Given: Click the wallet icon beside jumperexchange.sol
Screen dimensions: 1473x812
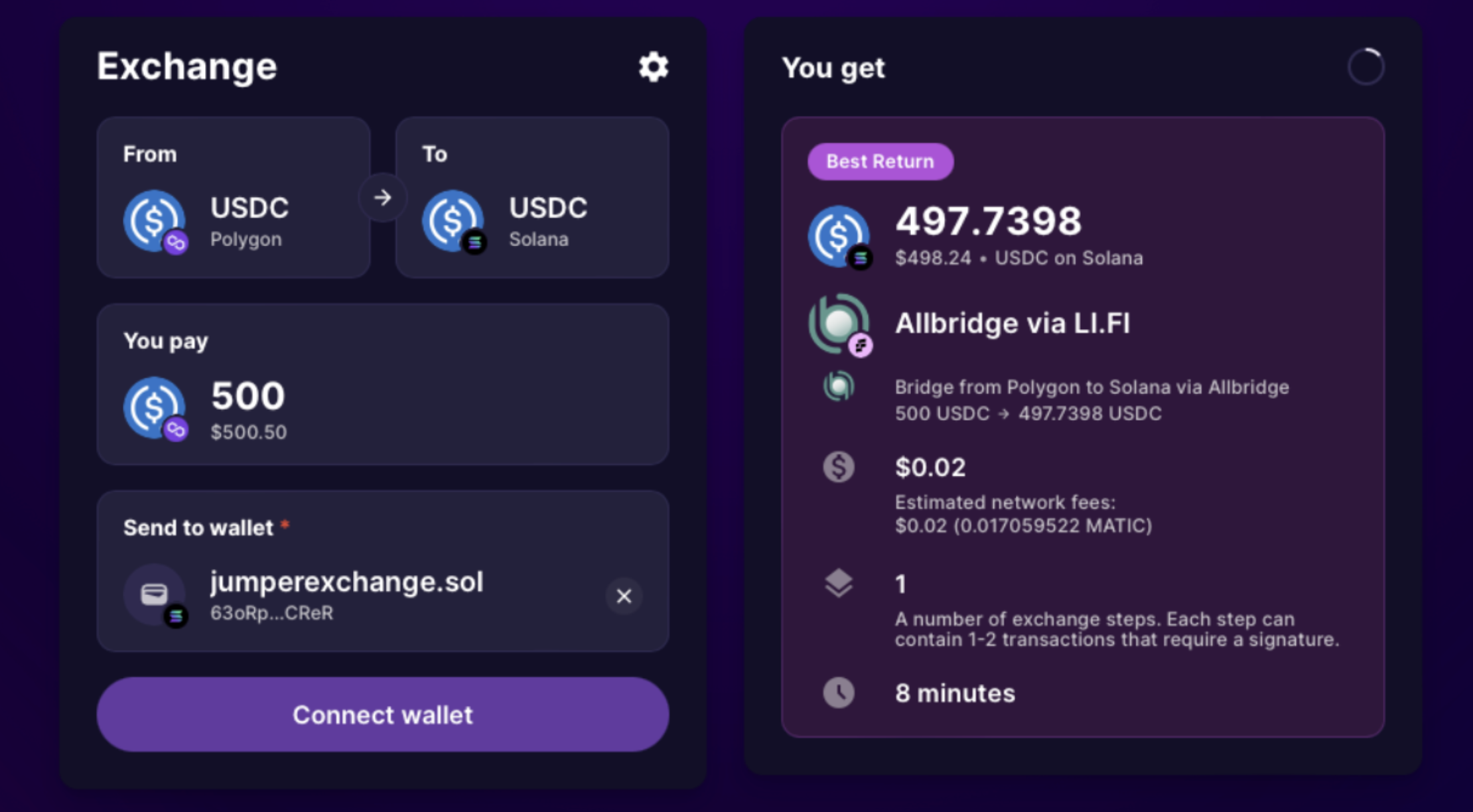Looking at the screenshot, I should [x=155, y=594].
